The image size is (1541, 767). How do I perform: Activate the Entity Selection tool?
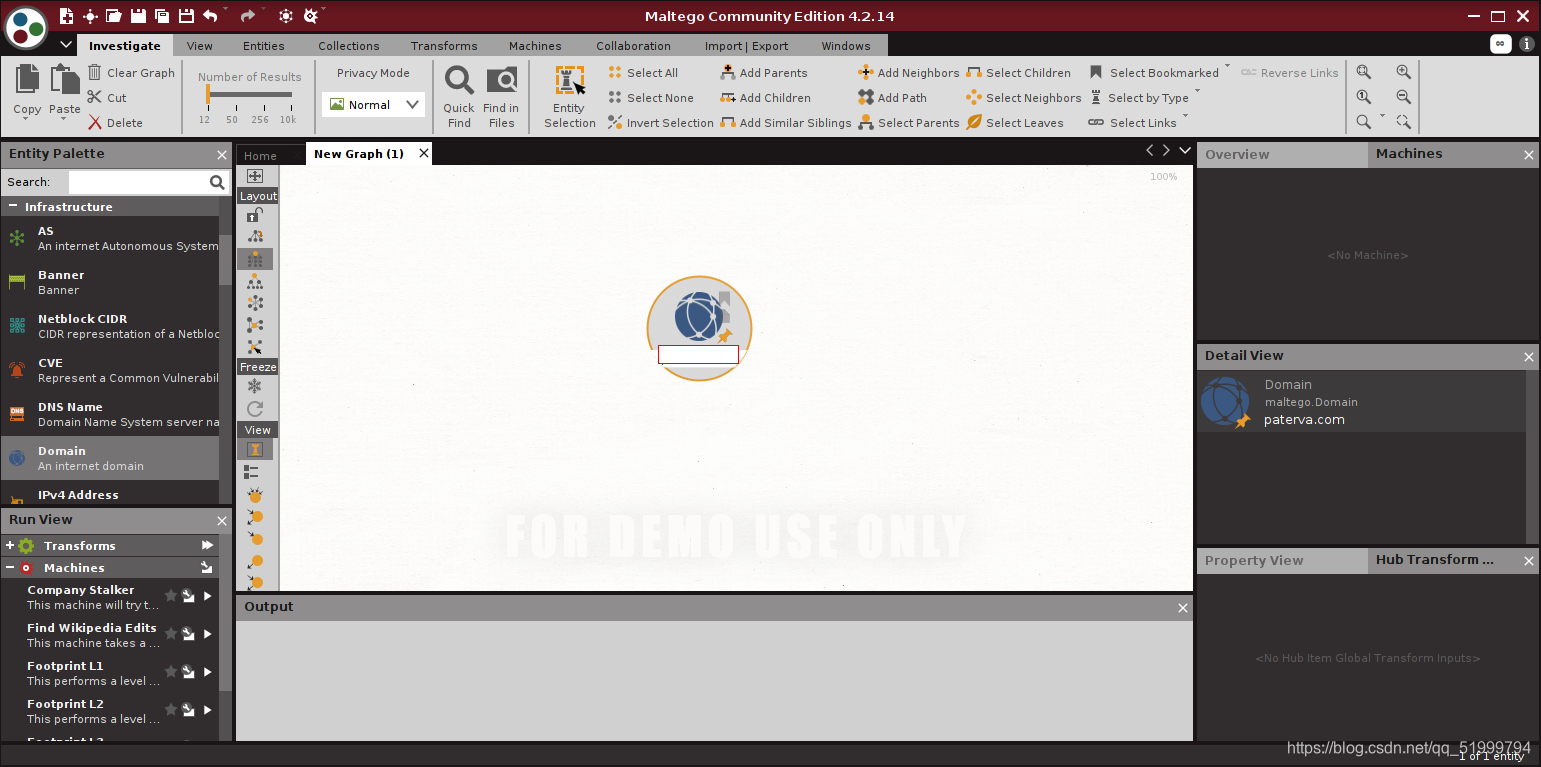[570, 96]
